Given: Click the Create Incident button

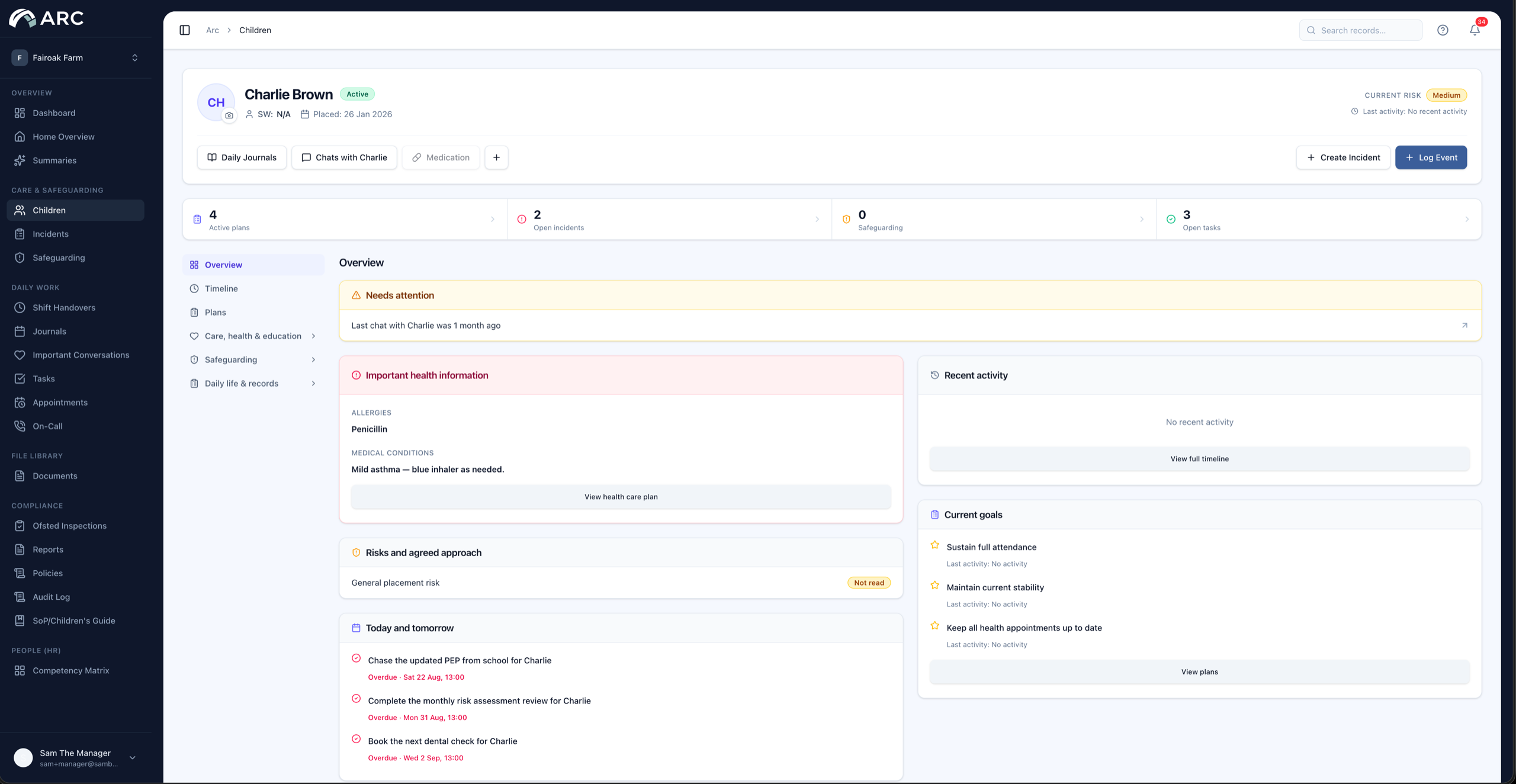Looking at the screenshot, I should (1343, 158).
